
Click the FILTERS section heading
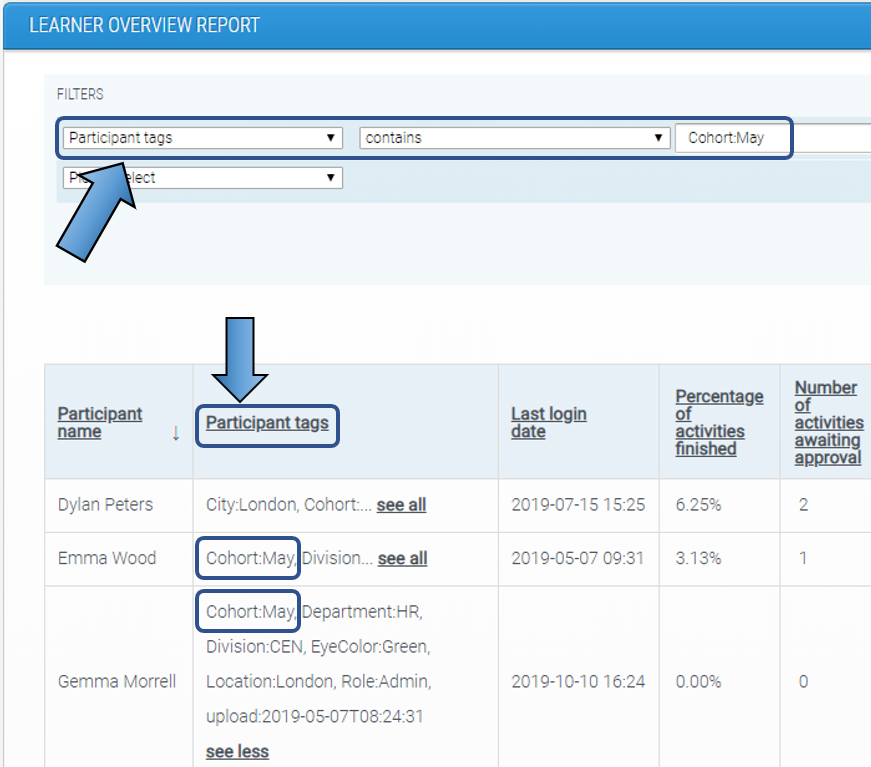coord(79,94)
